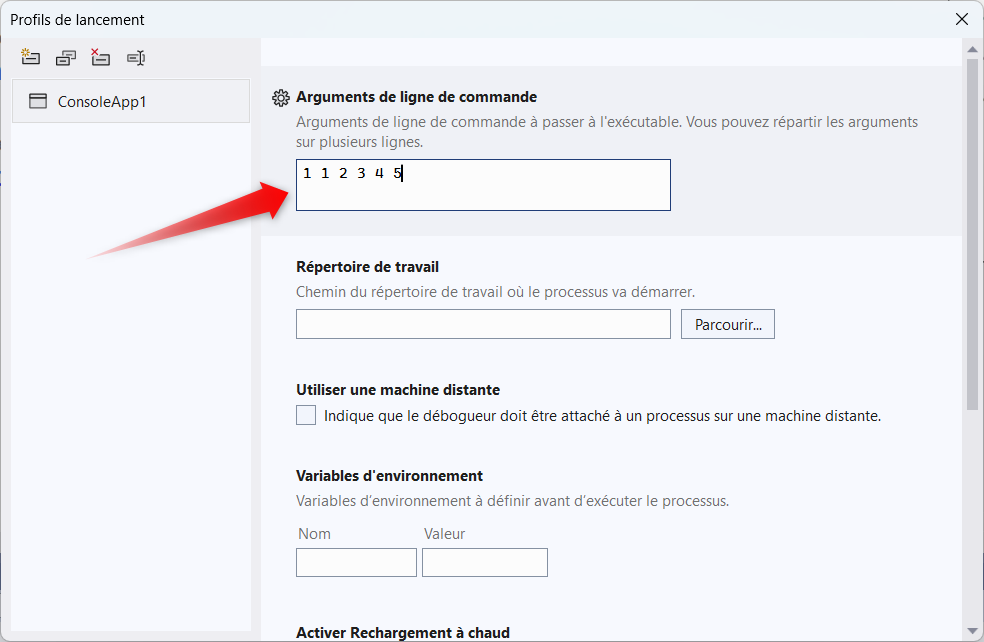Click the environment variable Valeur field

coord(485,562)
